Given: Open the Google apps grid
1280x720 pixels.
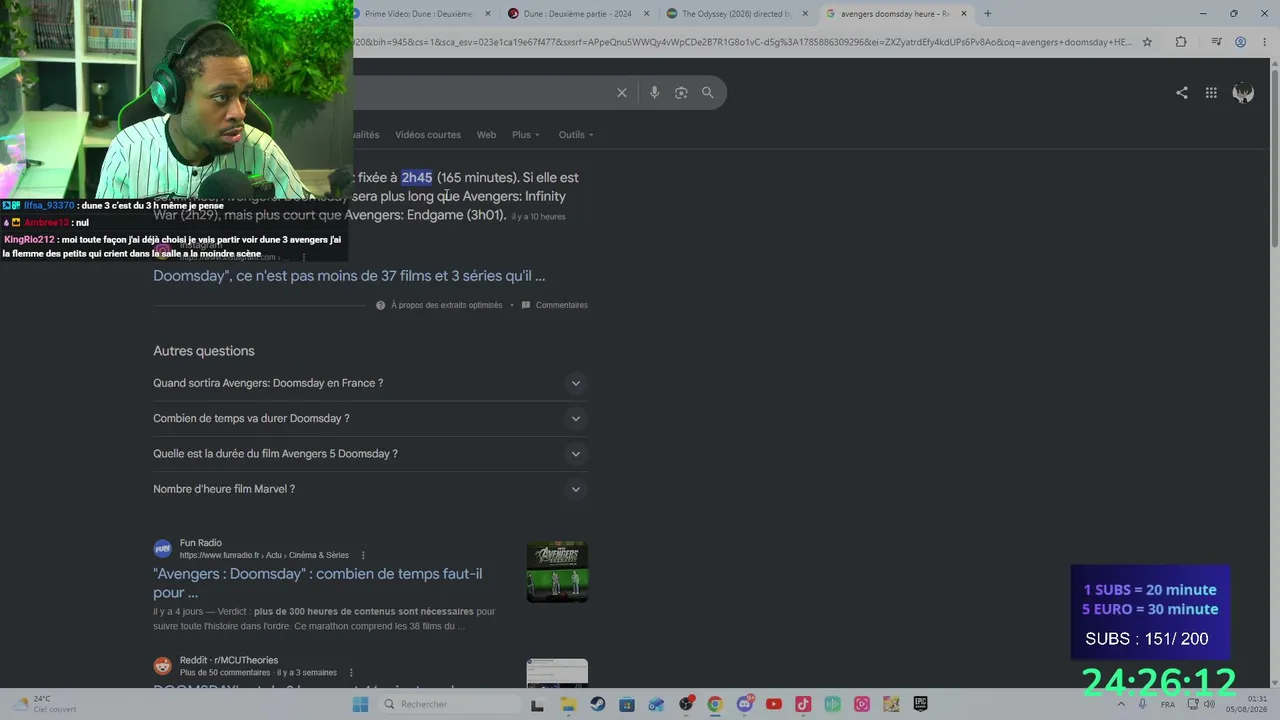Looking at the screenshot, I should pos(1211,93).
